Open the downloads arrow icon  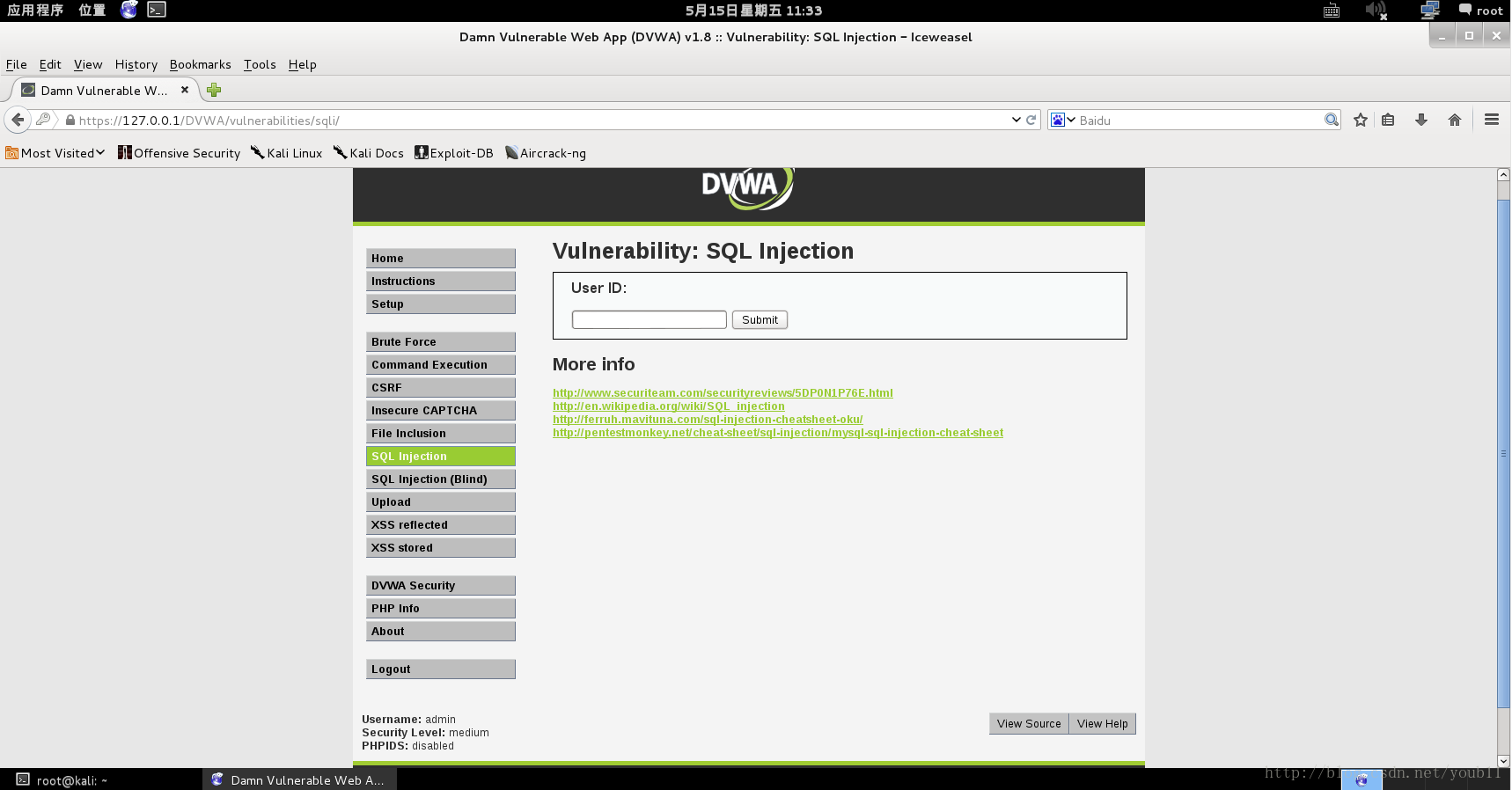click(x=1420, y=120)
